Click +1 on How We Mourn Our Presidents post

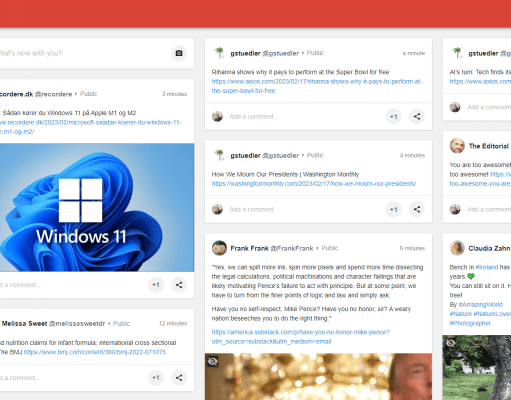(x=394, y=209)
